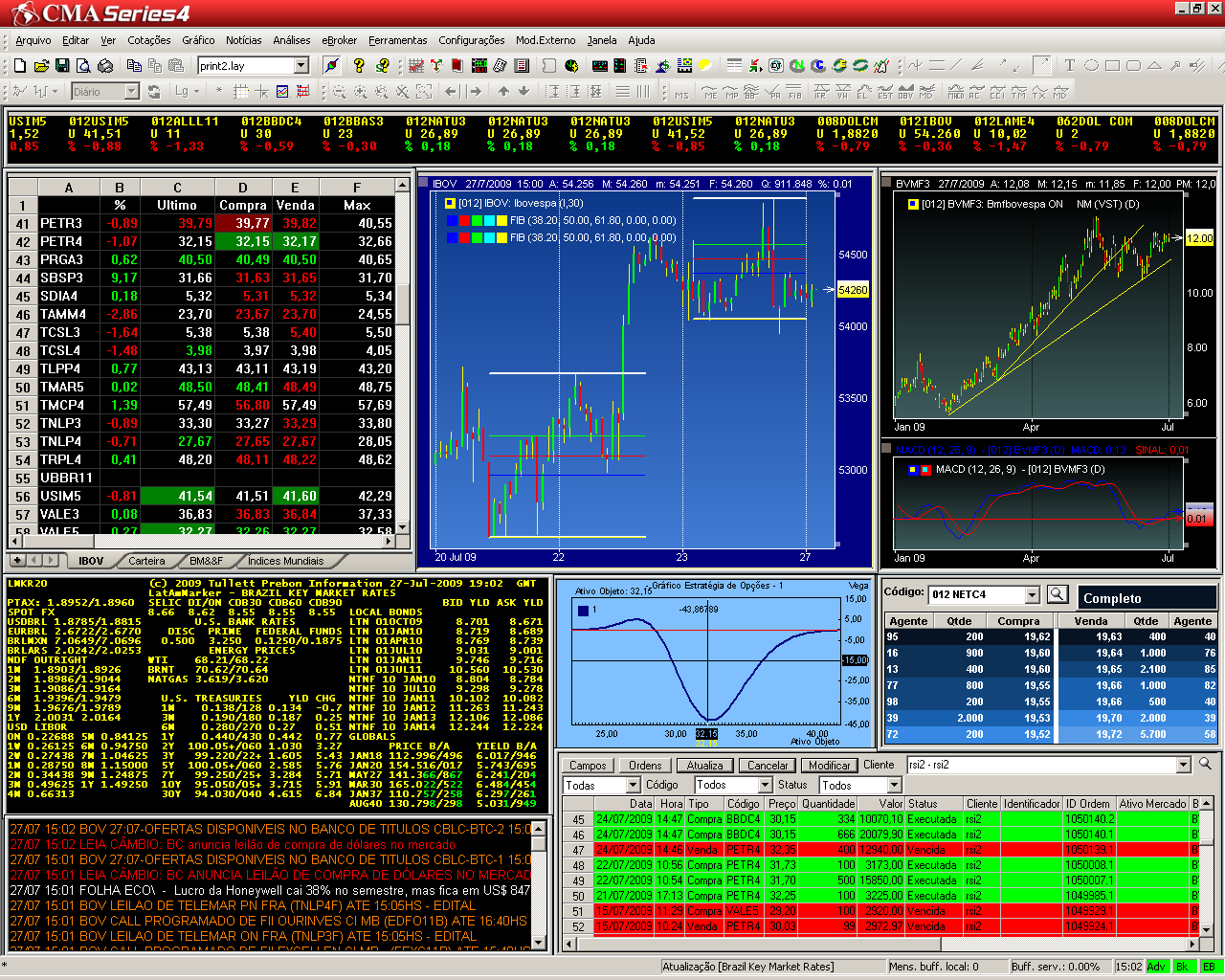Click the New document icon

[x=20, y=66]
